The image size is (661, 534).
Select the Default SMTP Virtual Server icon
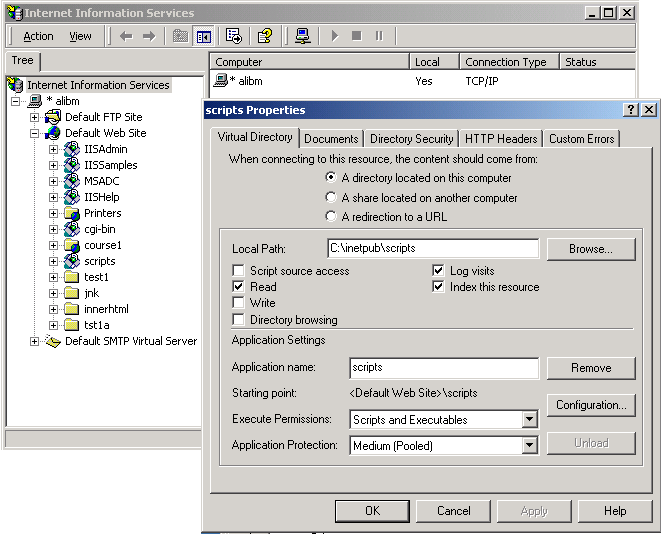(x=53, y=341)
